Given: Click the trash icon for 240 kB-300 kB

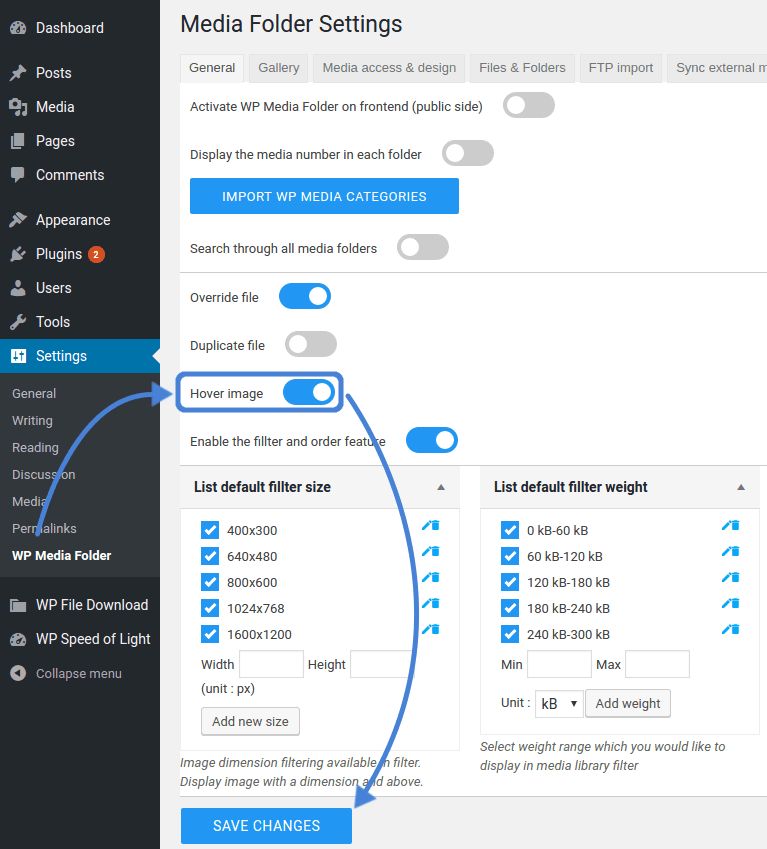Looking at the screenshot, I should click(x=735, y=629).
